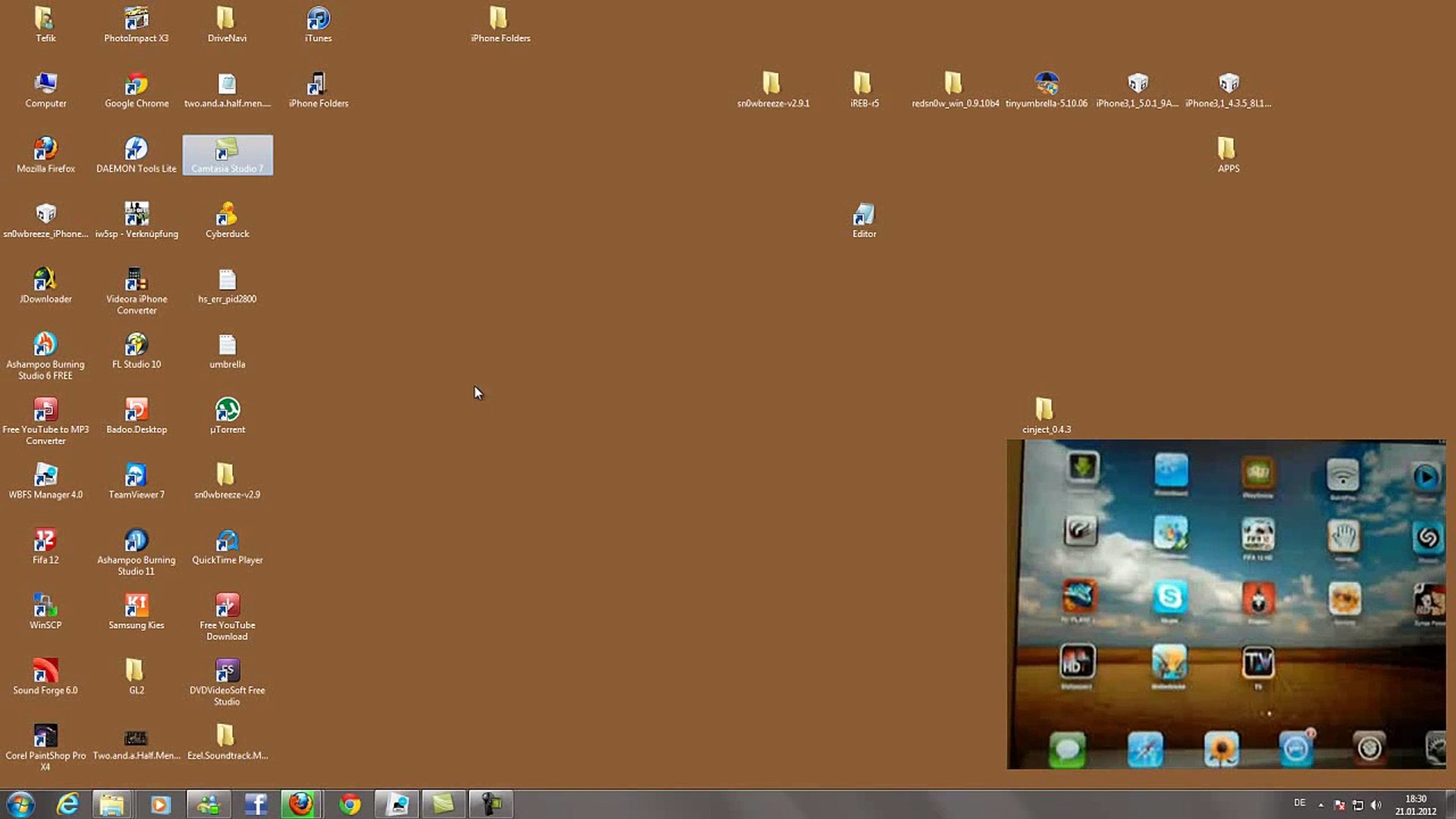Open Free YouTube to MP3 Converter

(45, 422)
